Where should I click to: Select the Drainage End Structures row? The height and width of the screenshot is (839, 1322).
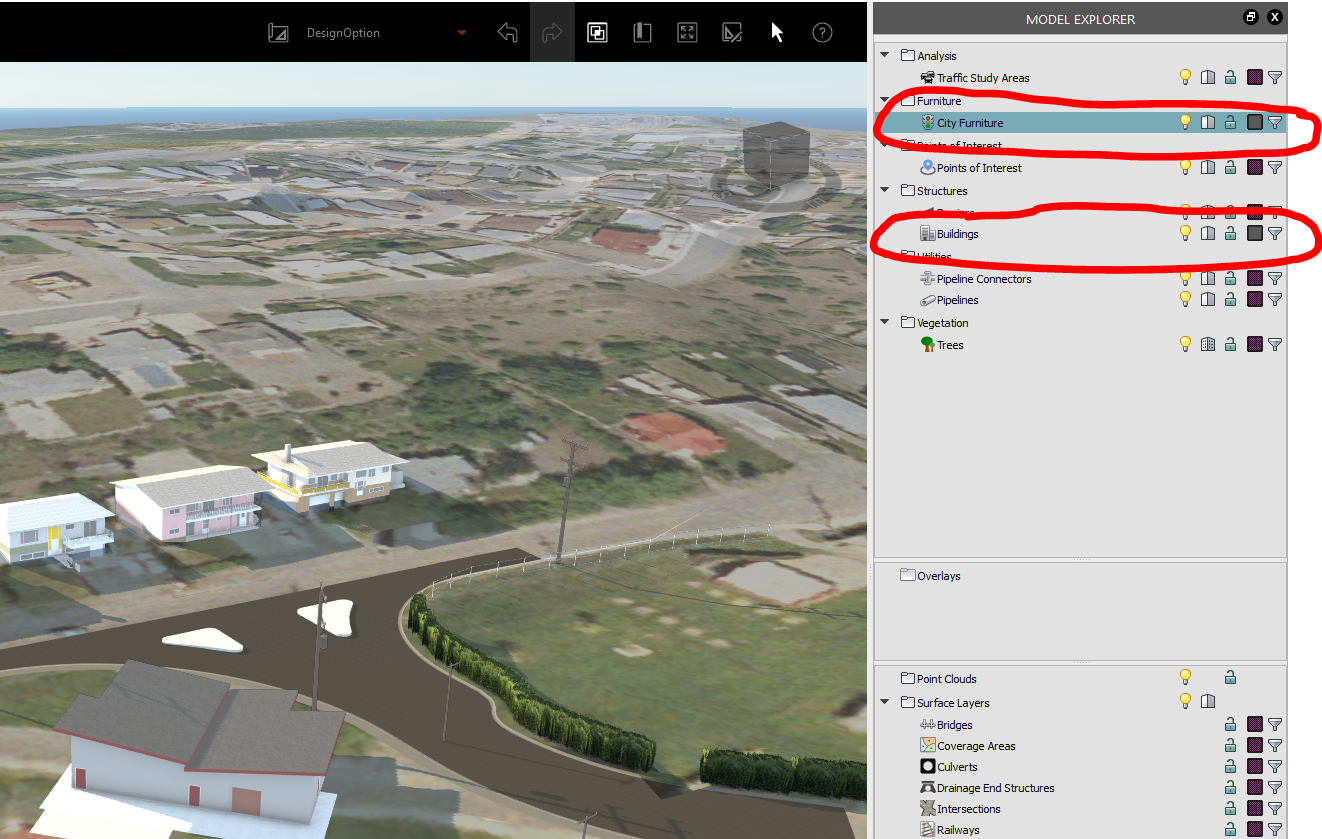[x=1080, y=788]
